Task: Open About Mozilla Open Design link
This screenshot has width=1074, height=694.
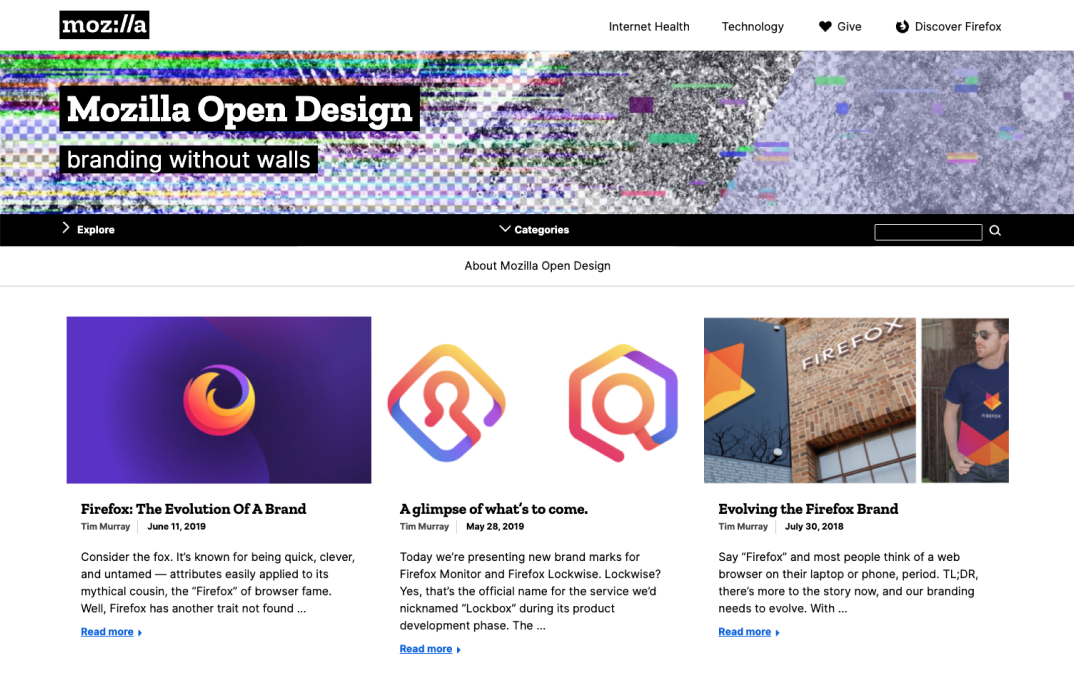Action: click(x=537, y=266)
